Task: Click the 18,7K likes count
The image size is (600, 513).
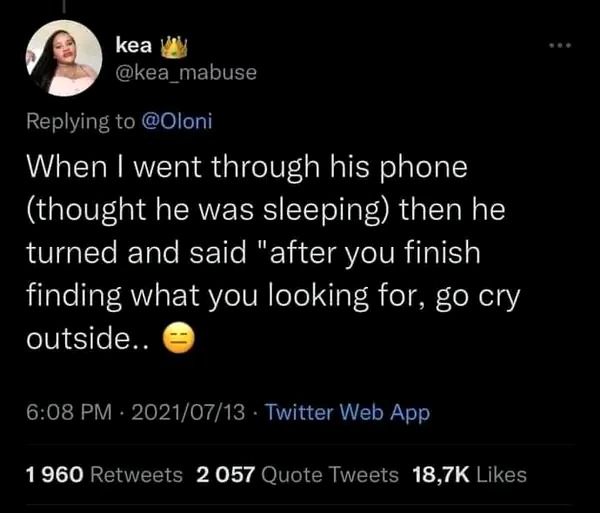Action: click(x=441, y=475)
